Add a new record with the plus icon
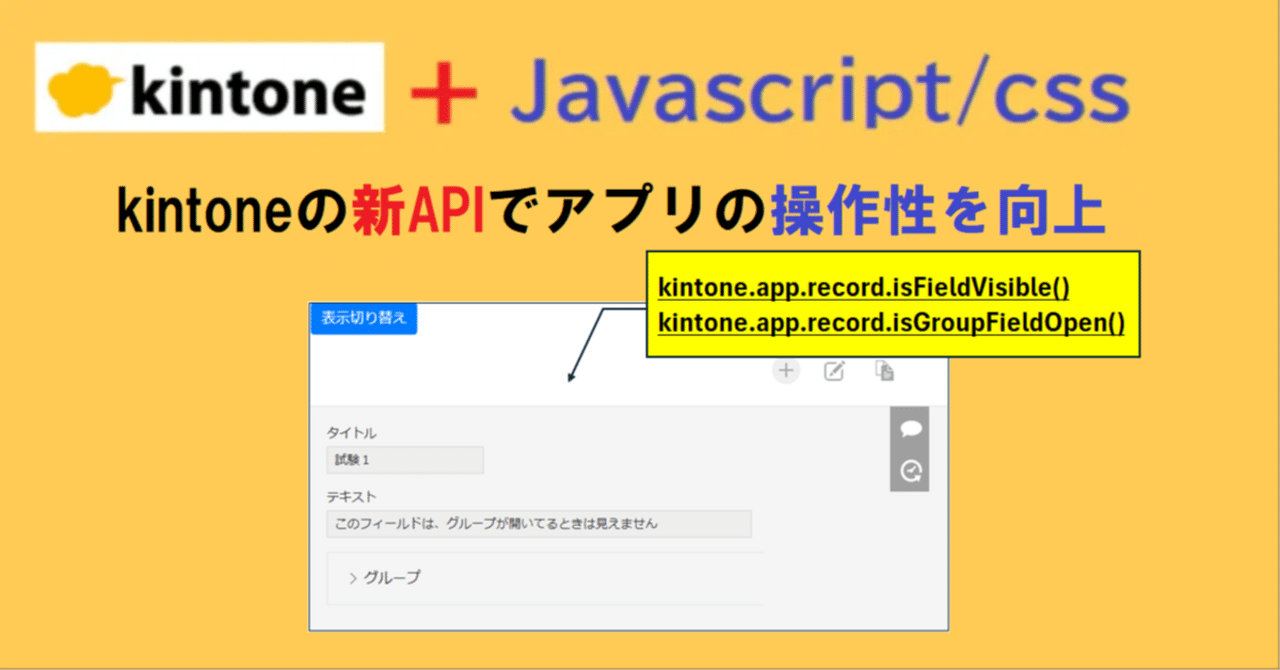Image resolution: width=1280 pixels, height=670 pixels. [787, 371]
